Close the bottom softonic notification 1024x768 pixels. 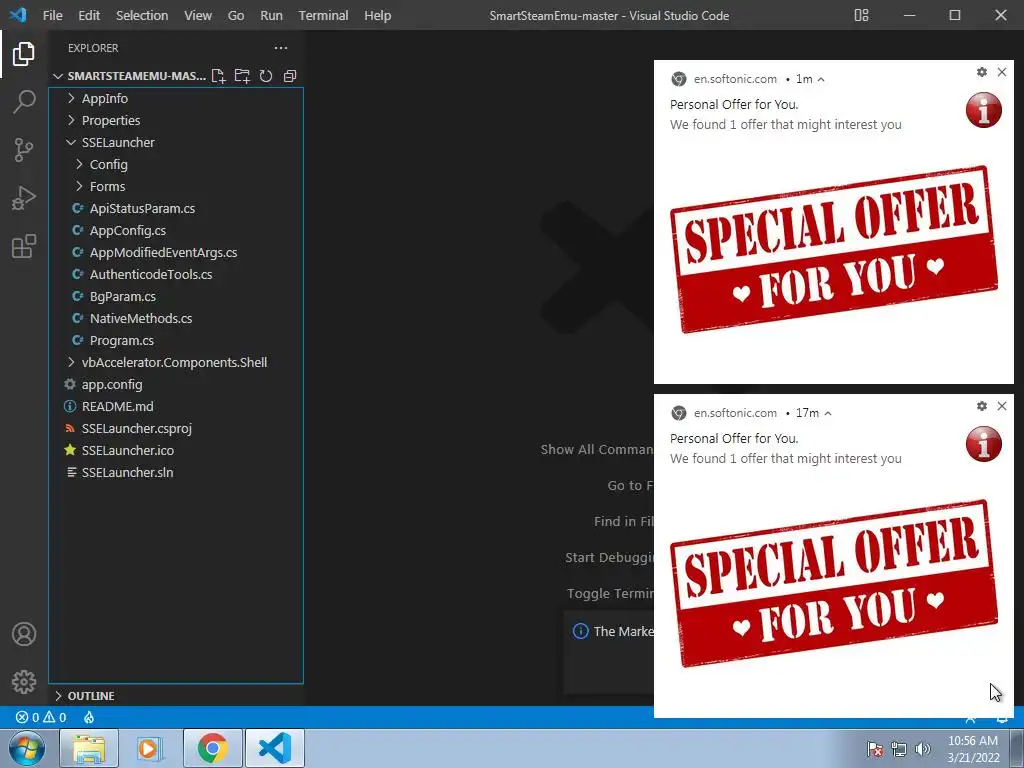1002,406
